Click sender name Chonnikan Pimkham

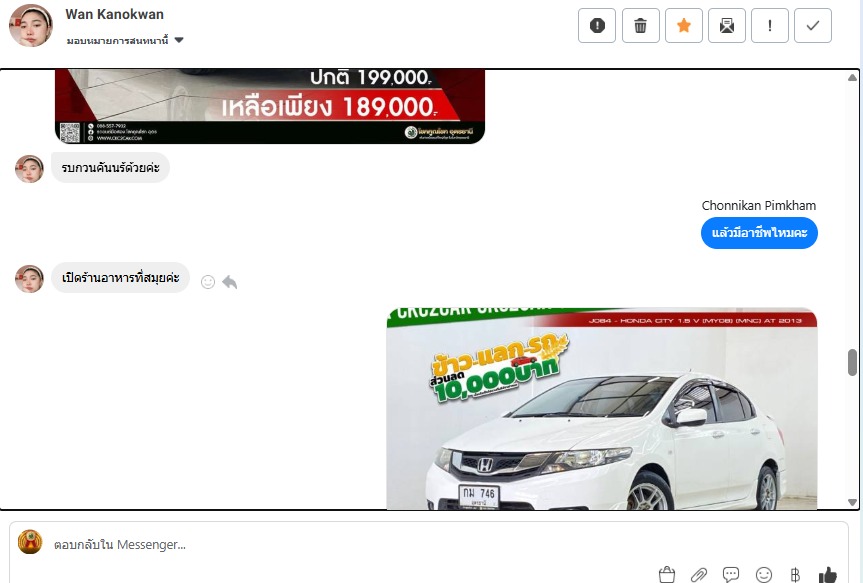pos(758,205)
